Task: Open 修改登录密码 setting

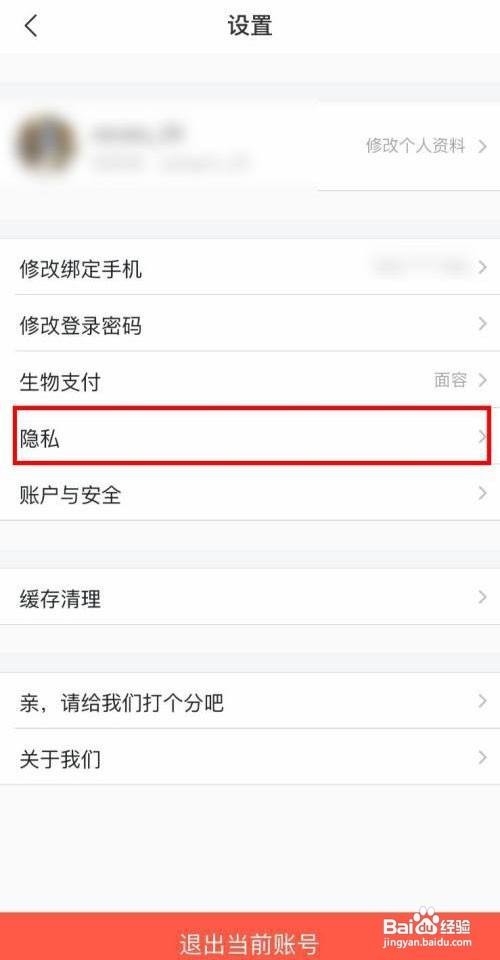Action: click(x=250, y=324)
